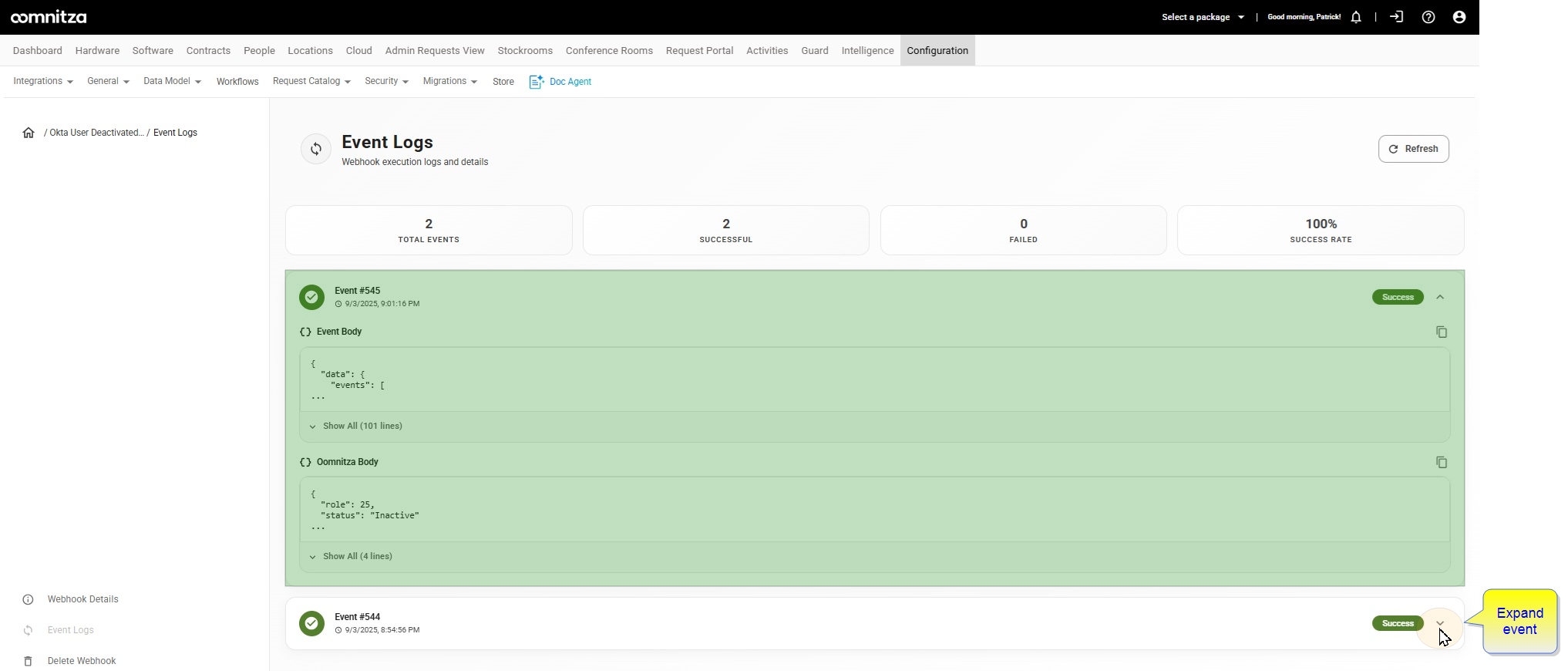Open the Request Catalog dropdown menu

(311, 81)
